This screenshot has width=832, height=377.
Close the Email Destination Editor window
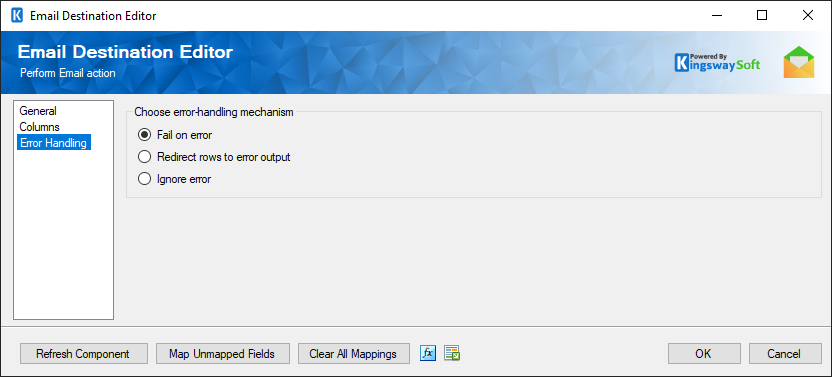(x=808, y=15)
